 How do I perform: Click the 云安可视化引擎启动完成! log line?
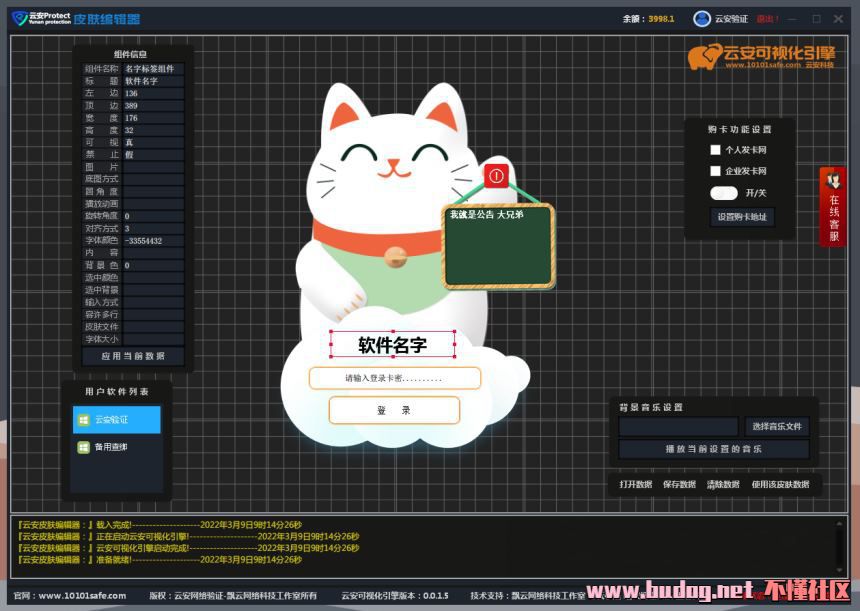[188, 548]
